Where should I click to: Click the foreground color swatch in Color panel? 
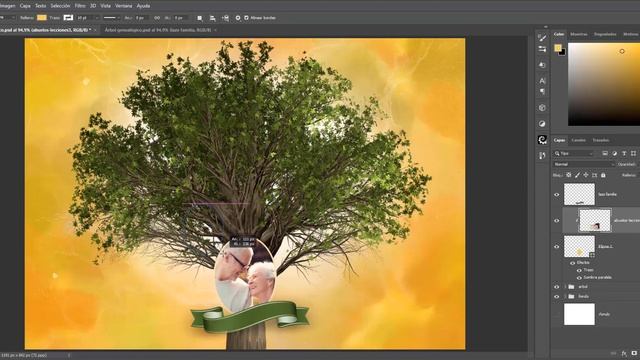click(x=558, y=48)
